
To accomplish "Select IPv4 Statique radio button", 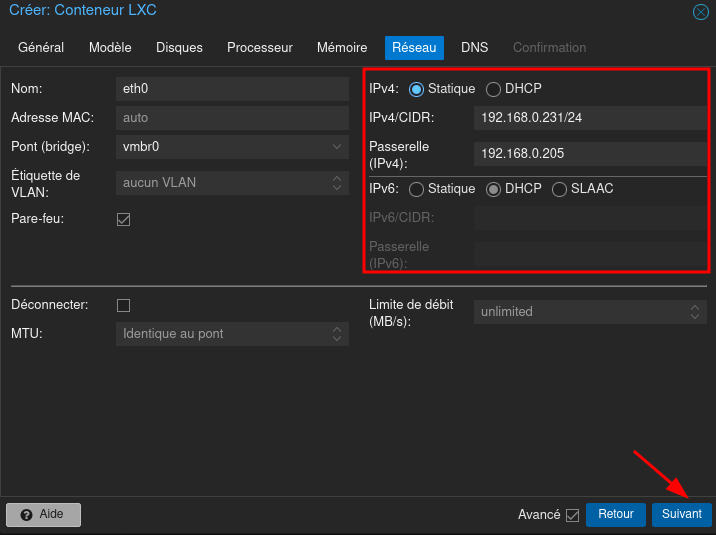I will (416, 89).
